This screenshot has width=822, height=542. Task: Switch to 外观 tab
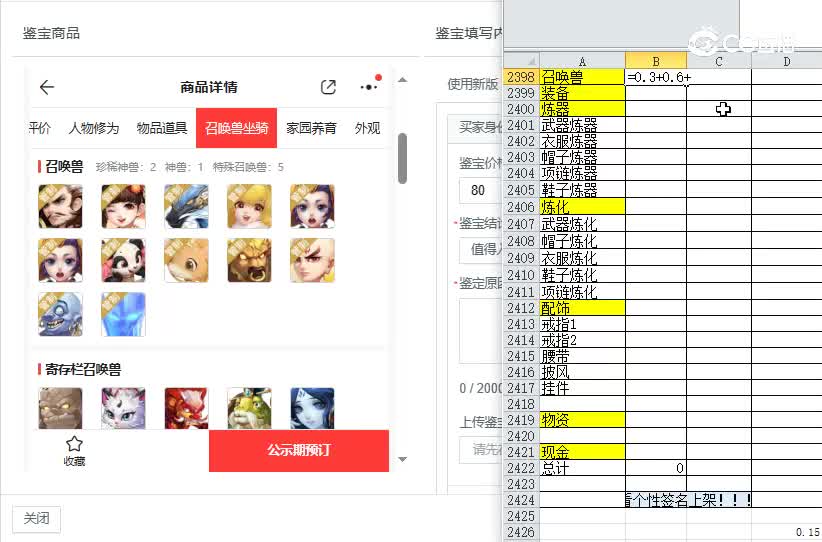367,128
